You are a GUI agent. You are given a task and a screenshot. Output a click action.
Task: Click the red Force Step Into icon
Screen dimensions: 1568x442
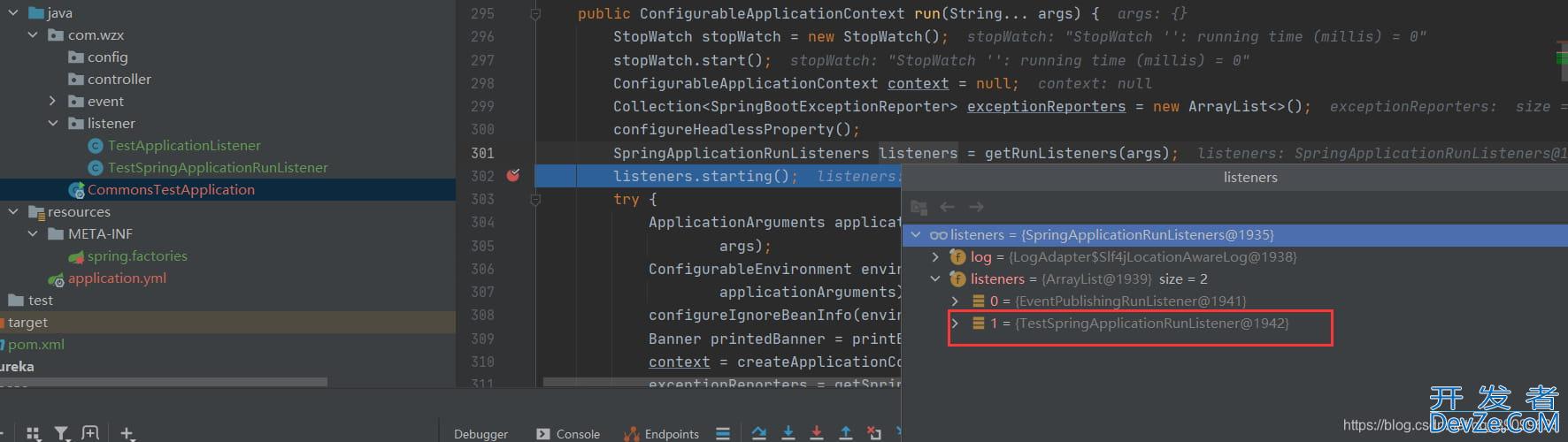(817, 433)
